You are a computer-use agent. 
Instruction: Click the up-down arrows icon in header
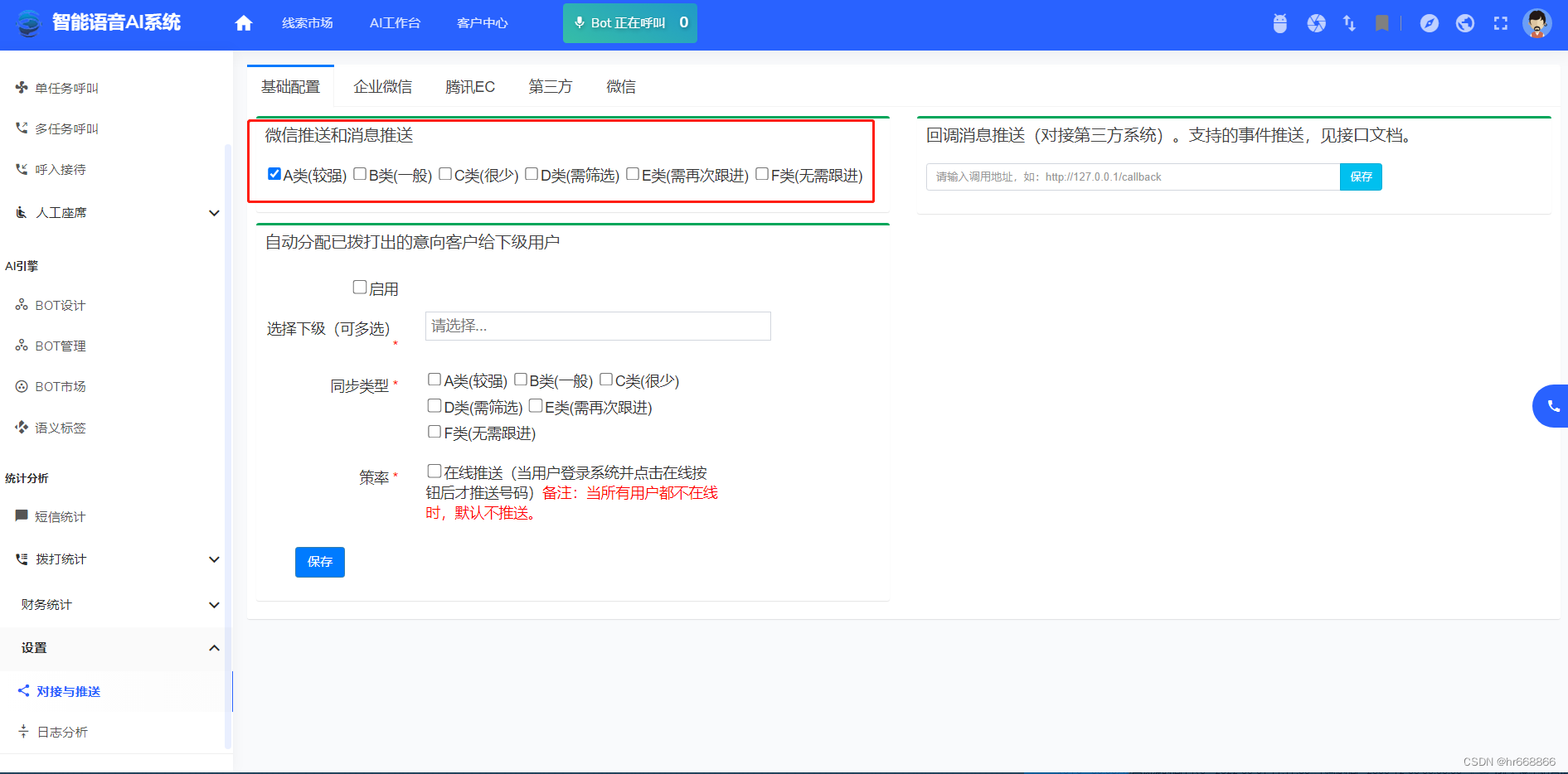[1349, 23]
